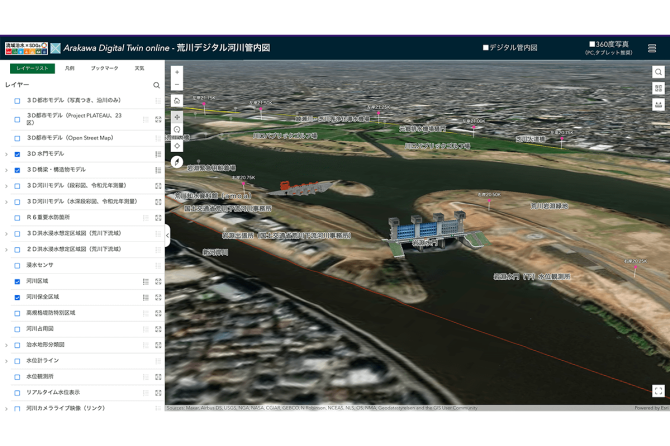Screen dimensions: 670x446
Task: Click the red old sluice gate model
Action: click(299, 188)
